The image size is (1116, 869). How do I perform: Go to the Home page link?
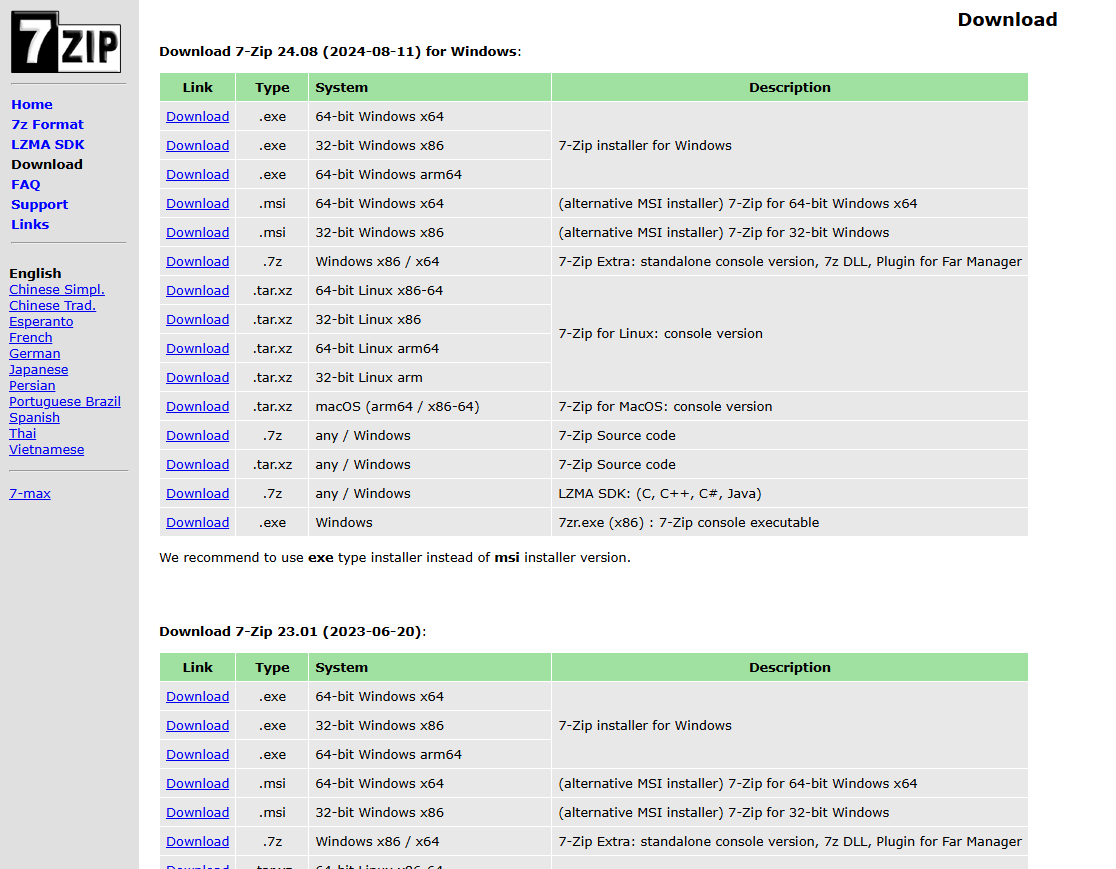(32, 105)
